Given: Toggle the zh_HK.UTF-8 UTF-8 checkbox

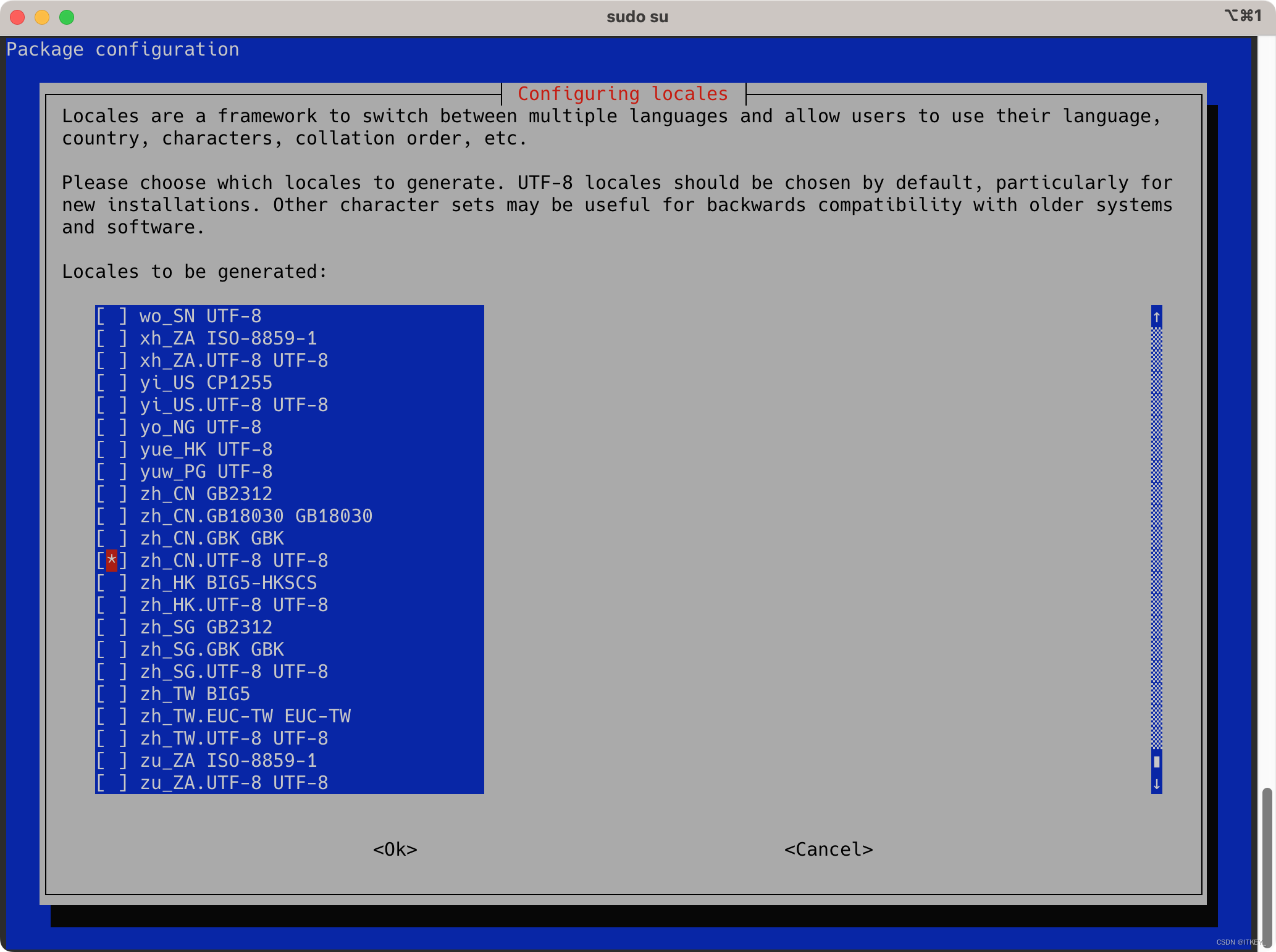Looking at the screenshot, I should point(112,605).
